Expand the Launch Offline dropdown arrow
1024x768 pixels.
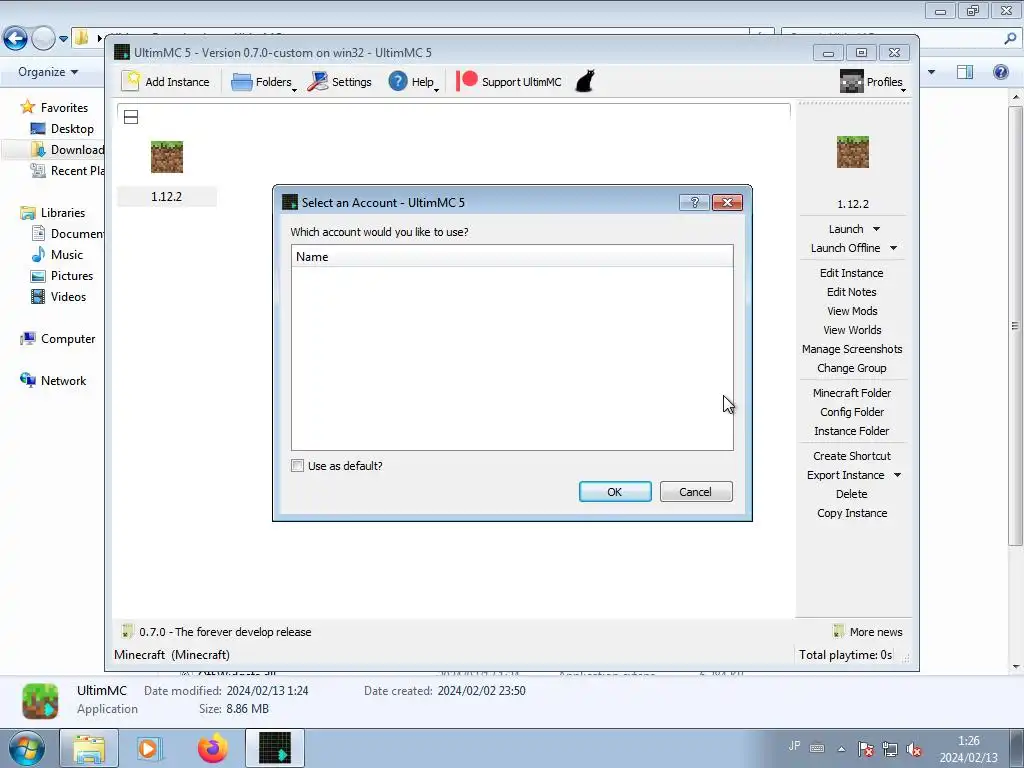point(893,248)
